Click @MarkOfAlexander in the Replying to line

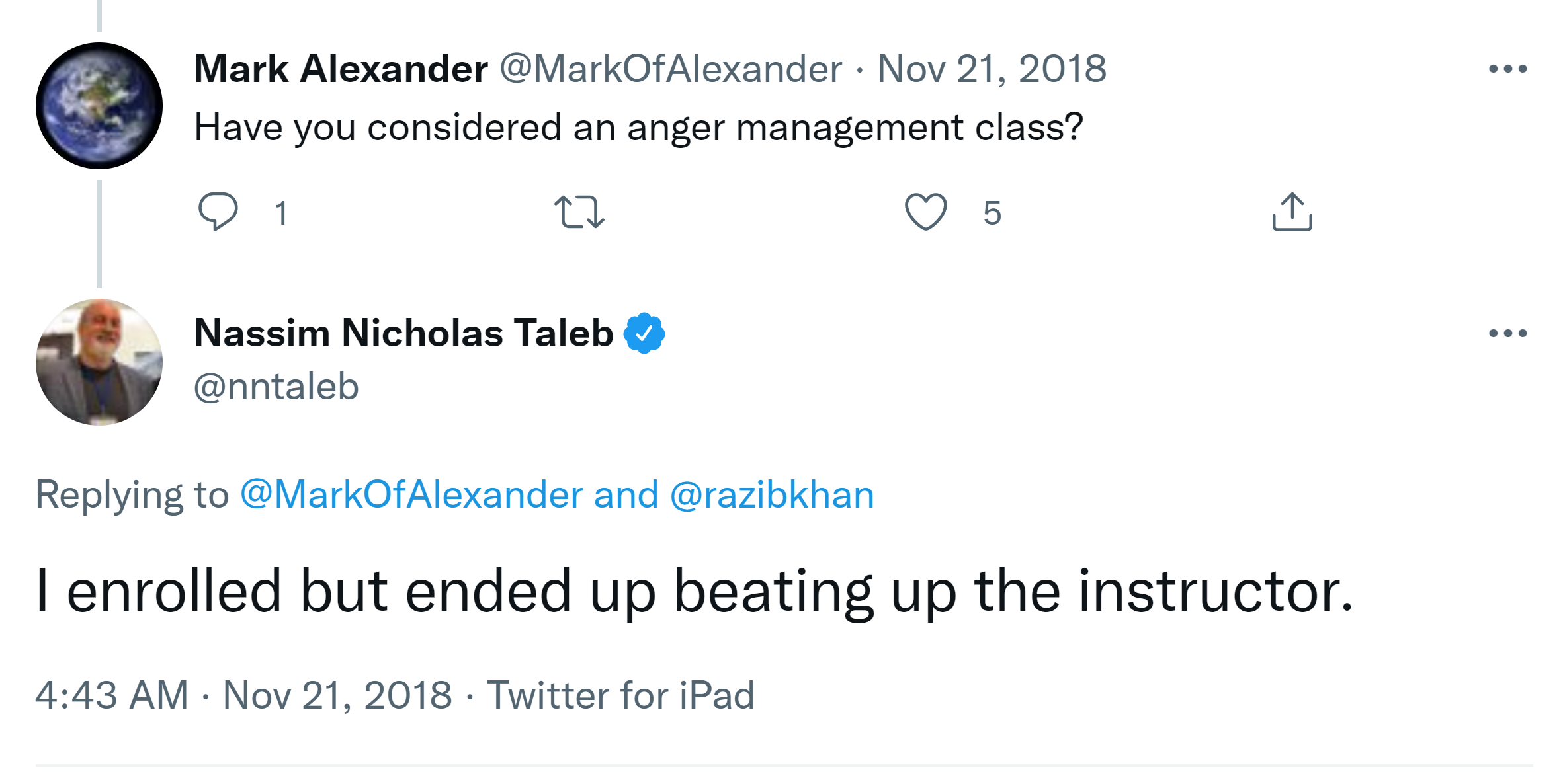(x=411, y=495)
